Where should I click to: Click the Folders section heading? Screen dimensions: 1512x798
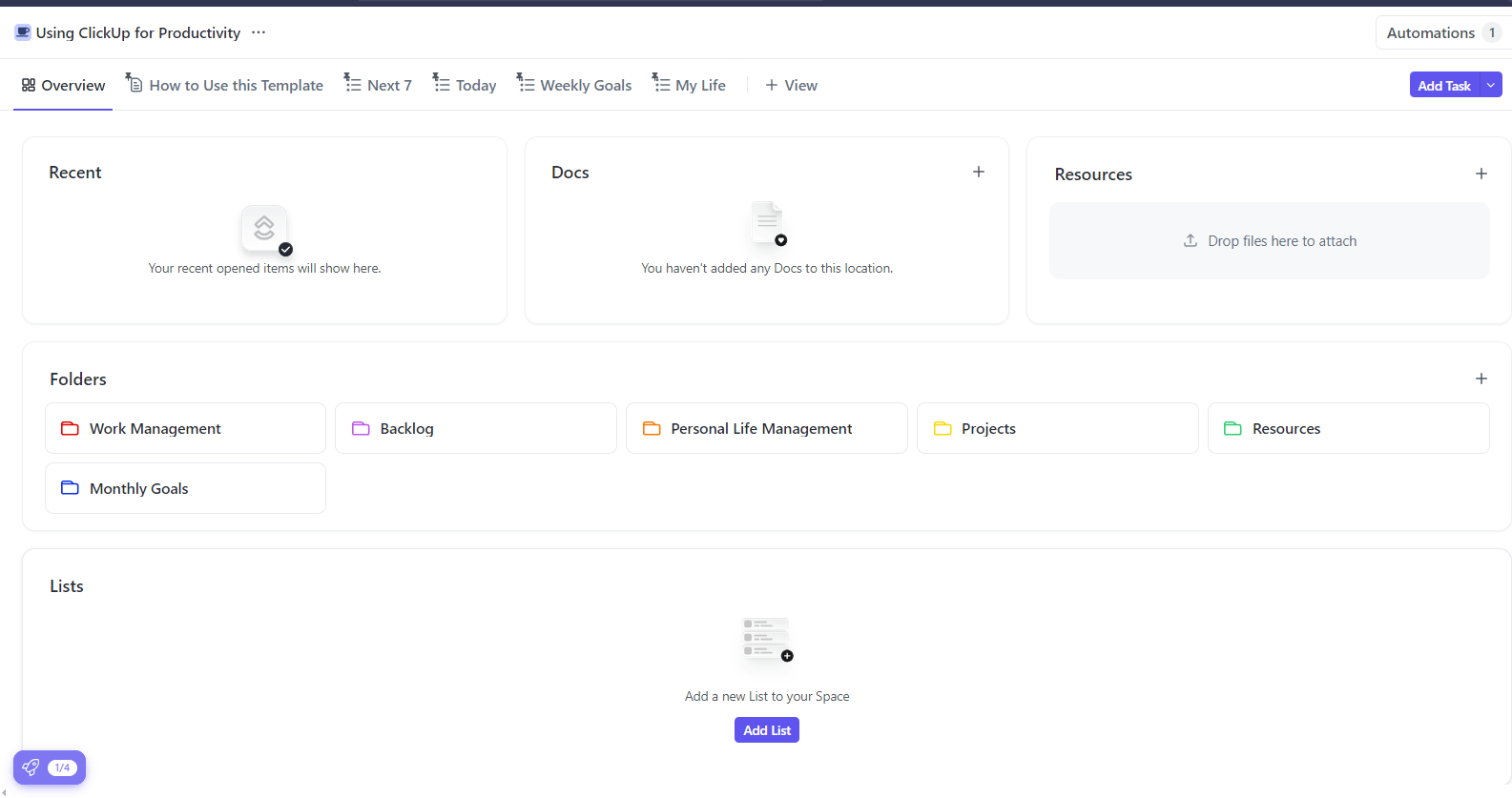pos(78,379)
